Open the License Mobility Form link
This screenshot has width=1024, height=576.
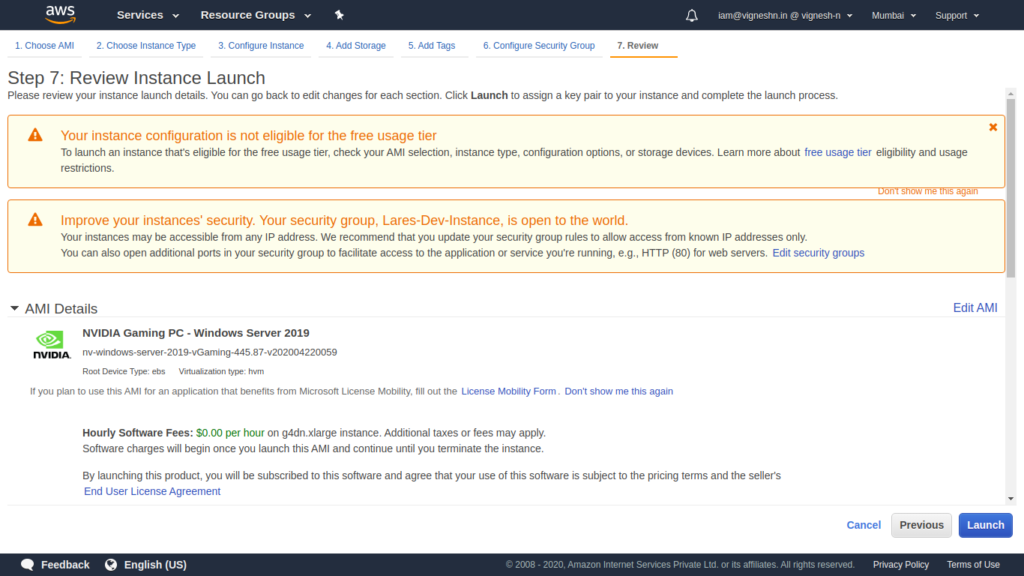click(509, 391)
